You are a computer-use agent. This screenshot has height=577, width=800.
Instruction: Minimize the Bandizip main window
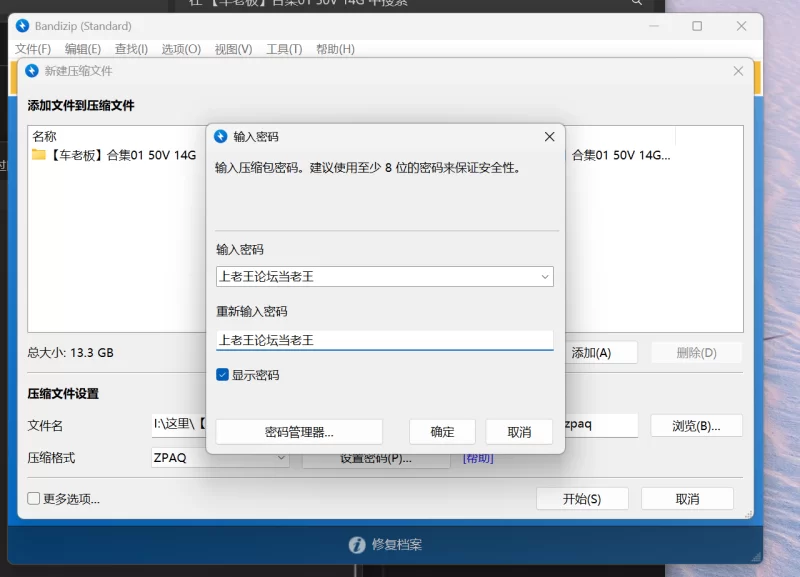click(x=654, y=26)
